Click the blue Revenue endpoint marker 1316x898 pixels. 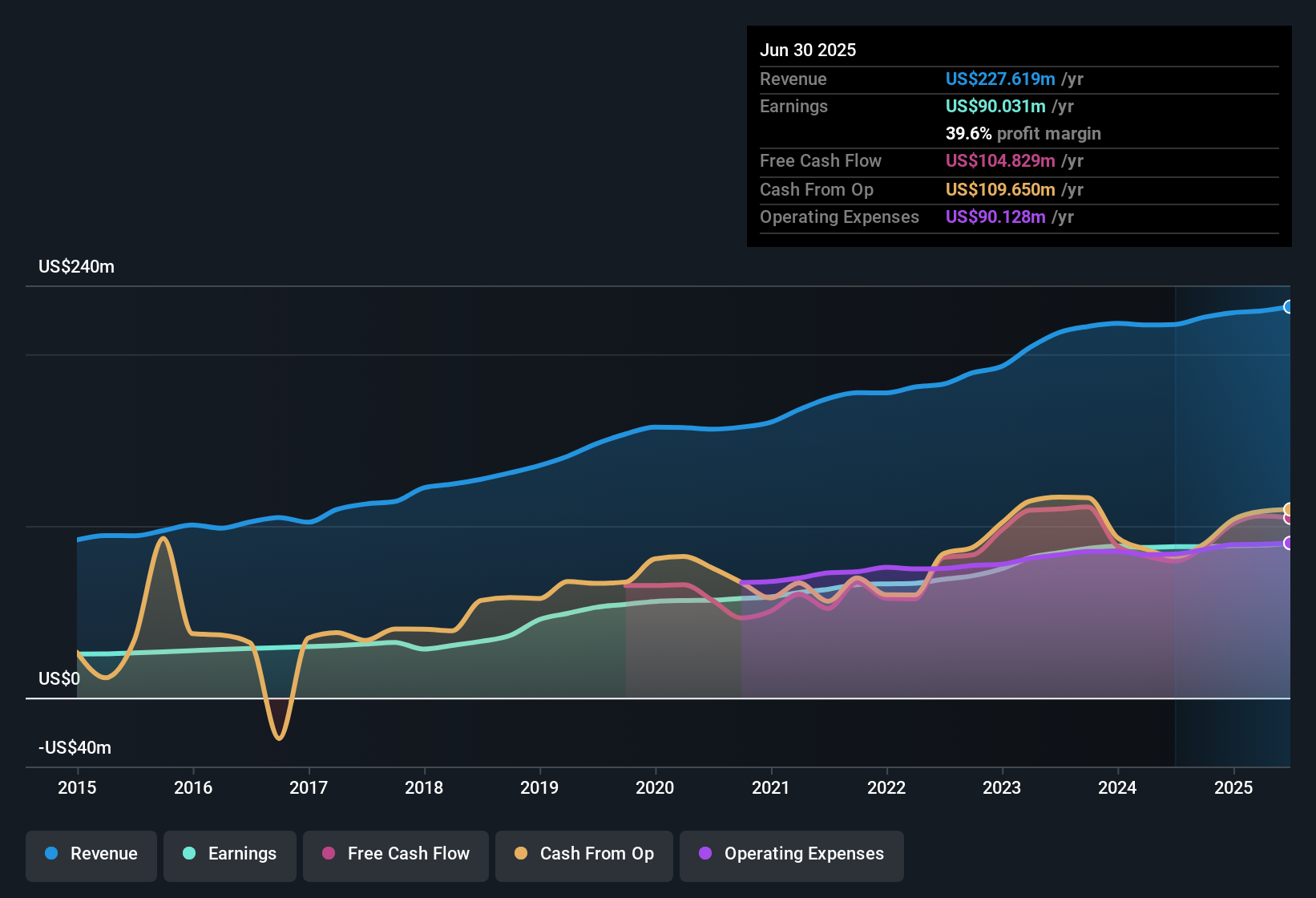1288,307
